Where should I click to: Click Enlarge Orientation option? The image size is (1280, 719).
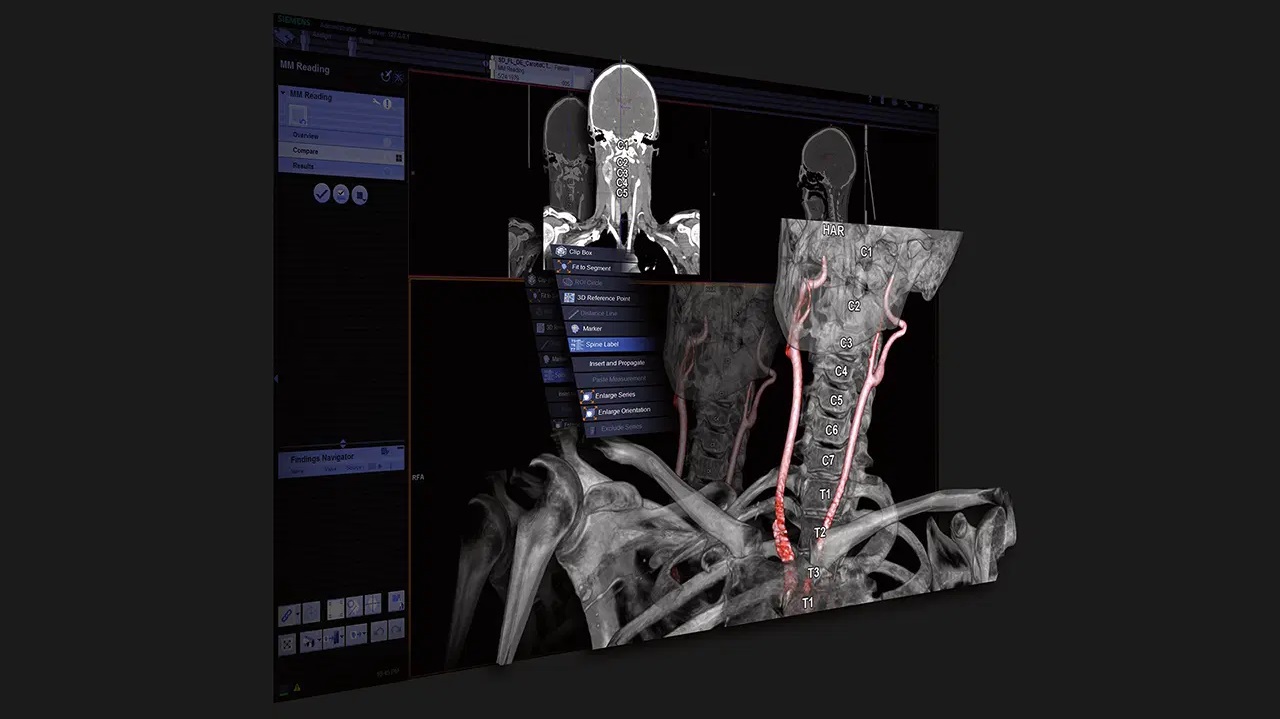tap(623, 411)
